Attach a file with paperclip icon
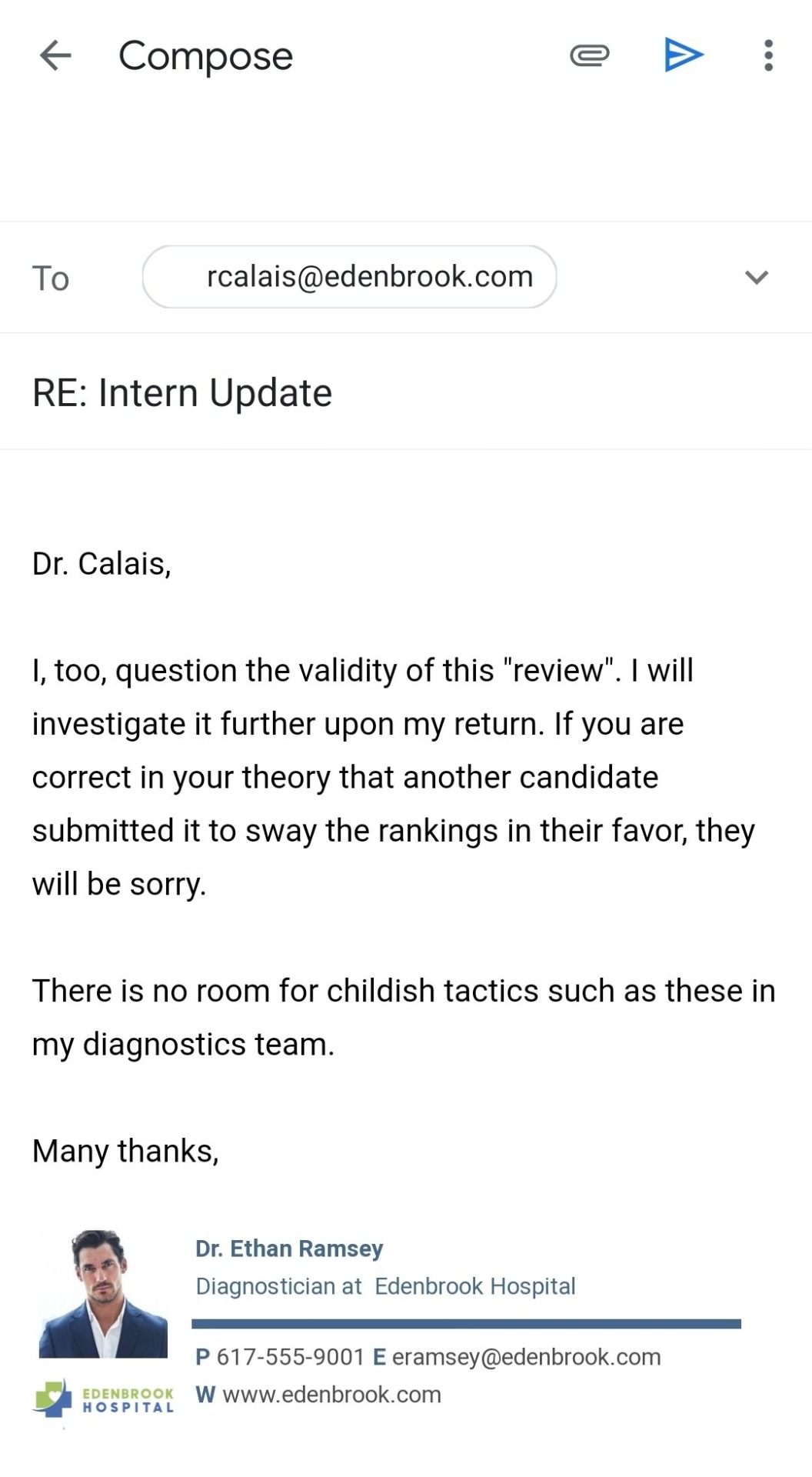The height and width of the screenshot is (1477, 812). coord(590,55)
